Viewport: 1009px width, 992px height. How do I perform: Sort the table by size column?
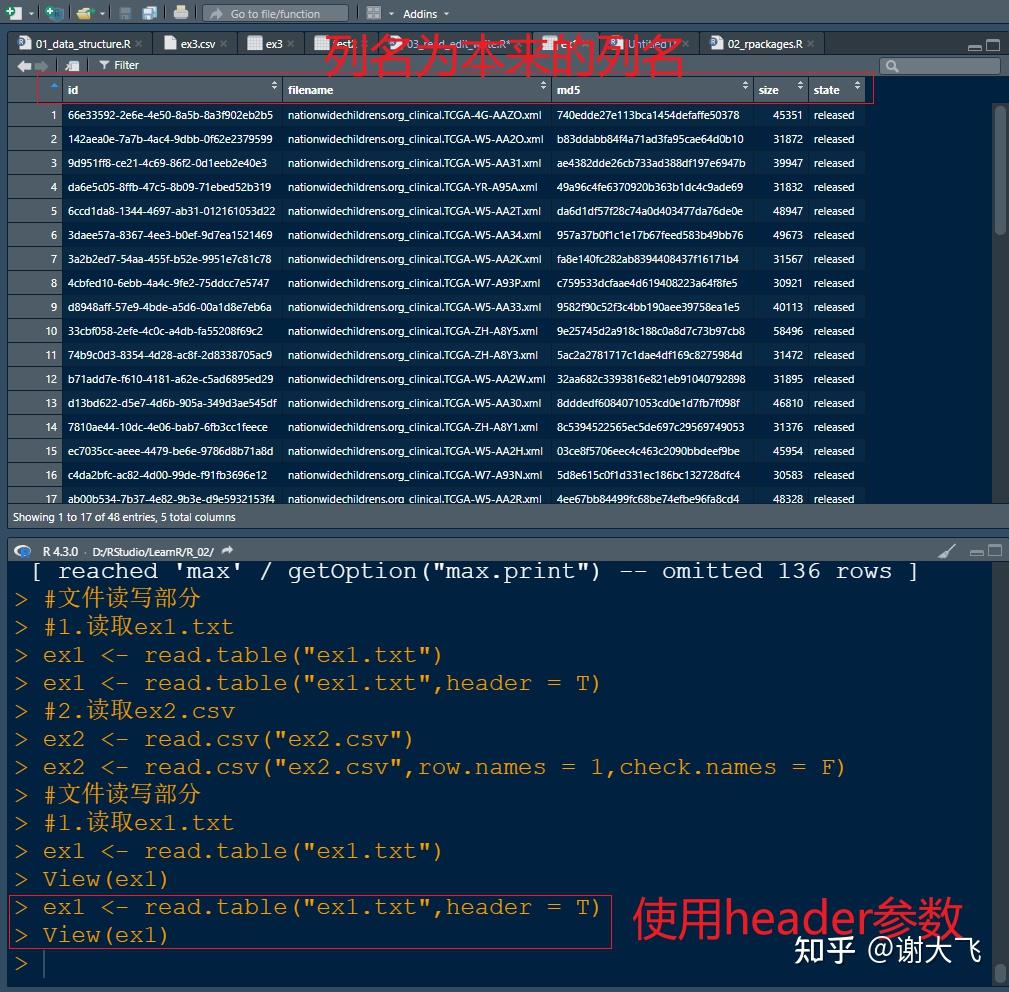781,89
